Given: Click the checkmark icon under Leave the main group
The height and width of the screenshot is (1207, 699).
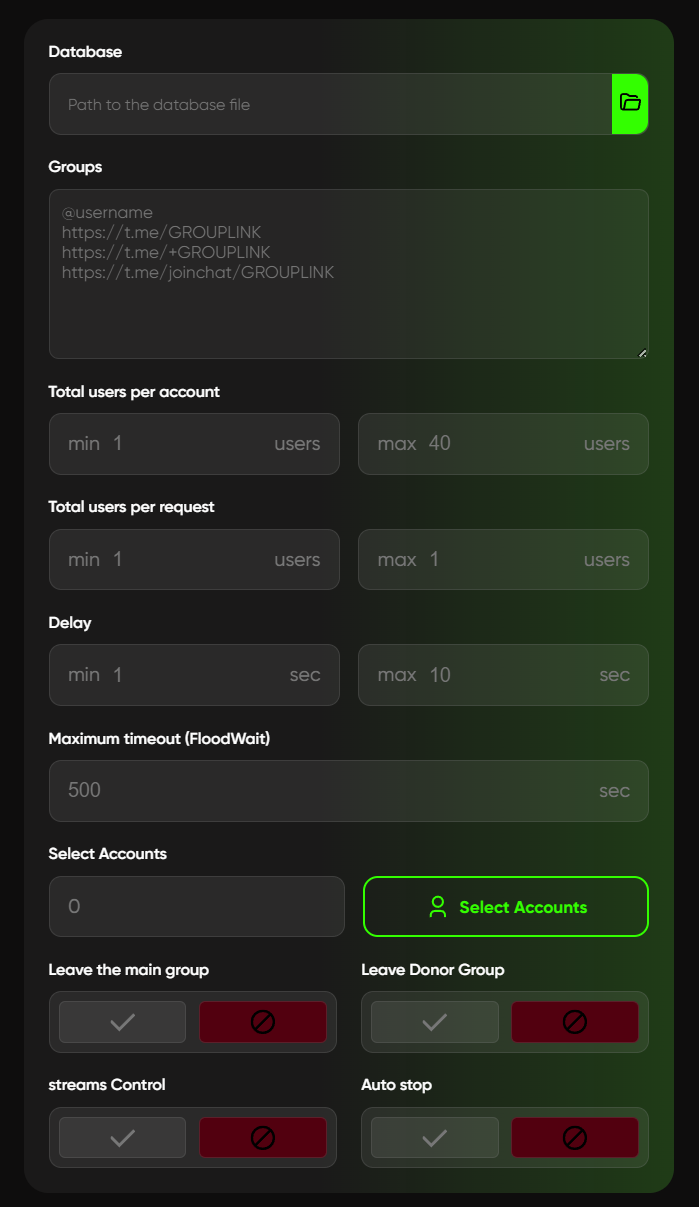Looking at the screenshot, I should pos(121,1021).
